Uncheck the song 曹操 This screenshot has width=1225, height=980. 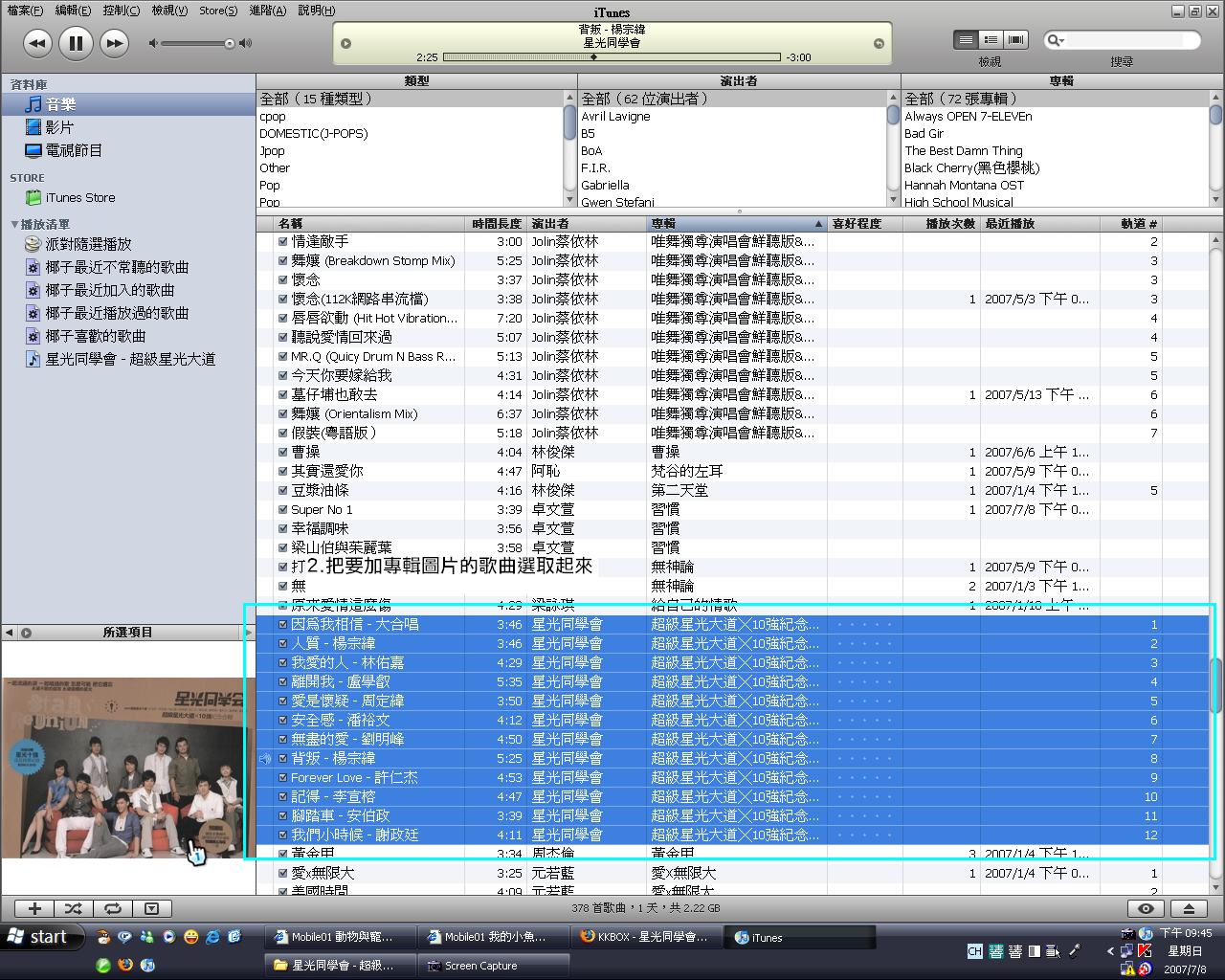click(x=282, y=452)
